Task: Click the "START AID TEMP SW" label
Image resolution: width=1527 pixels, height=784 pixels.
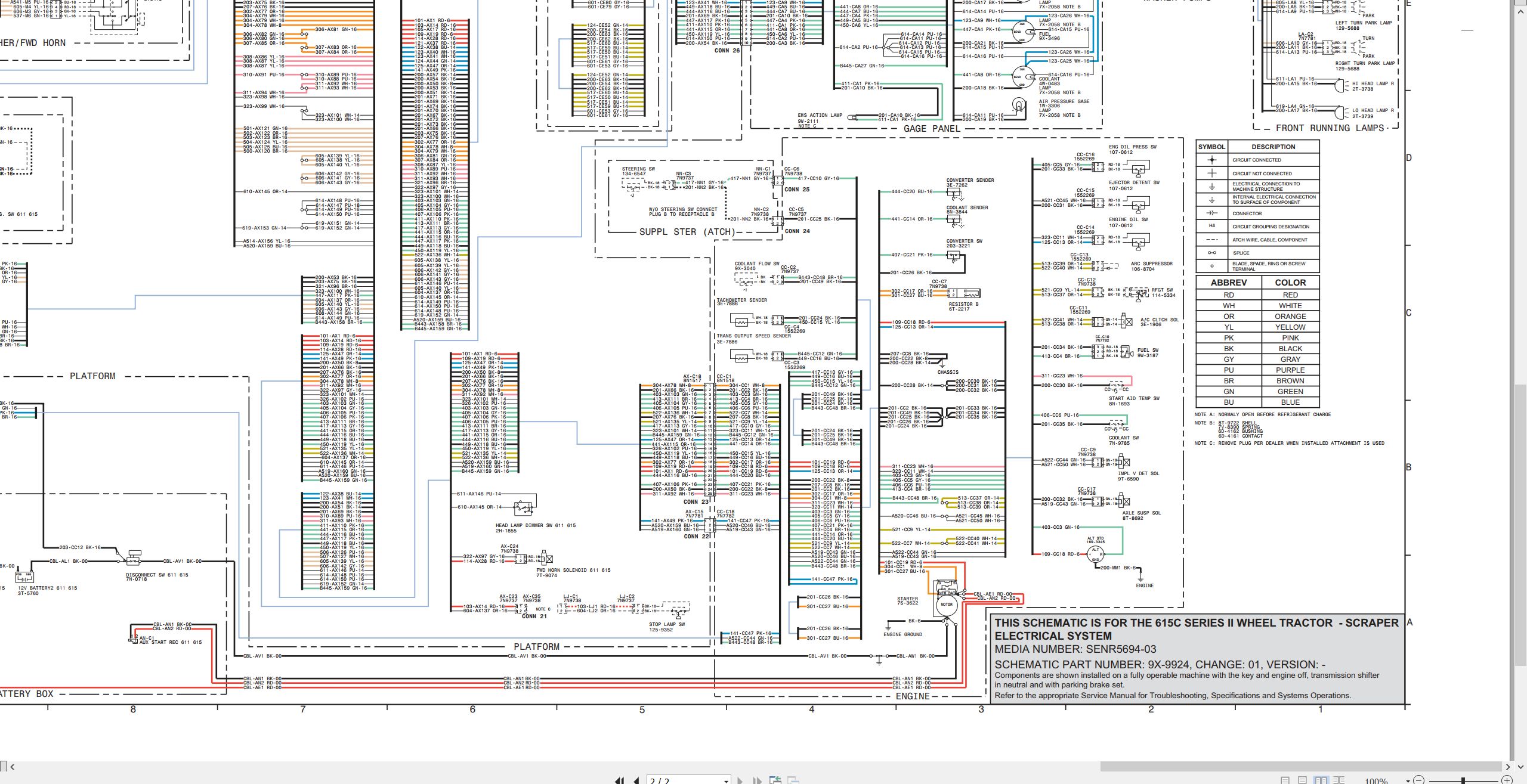Action: pos(1134,398)
